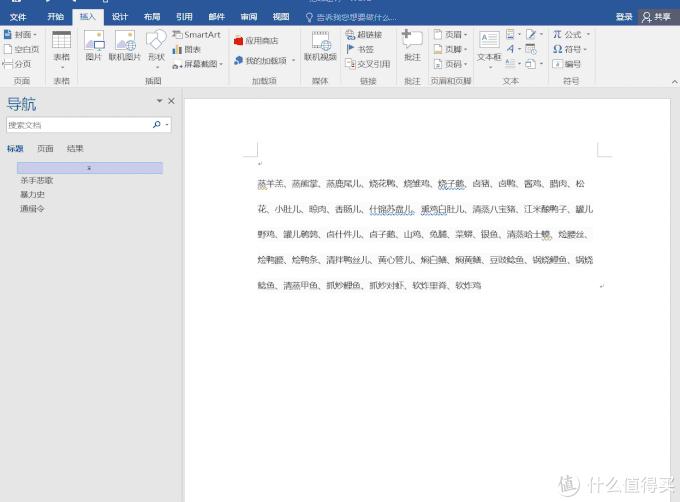Switch to the 审阅 ribbon tab
The image size is (680, 502).
pyautogui.click(x=248, y=17)
